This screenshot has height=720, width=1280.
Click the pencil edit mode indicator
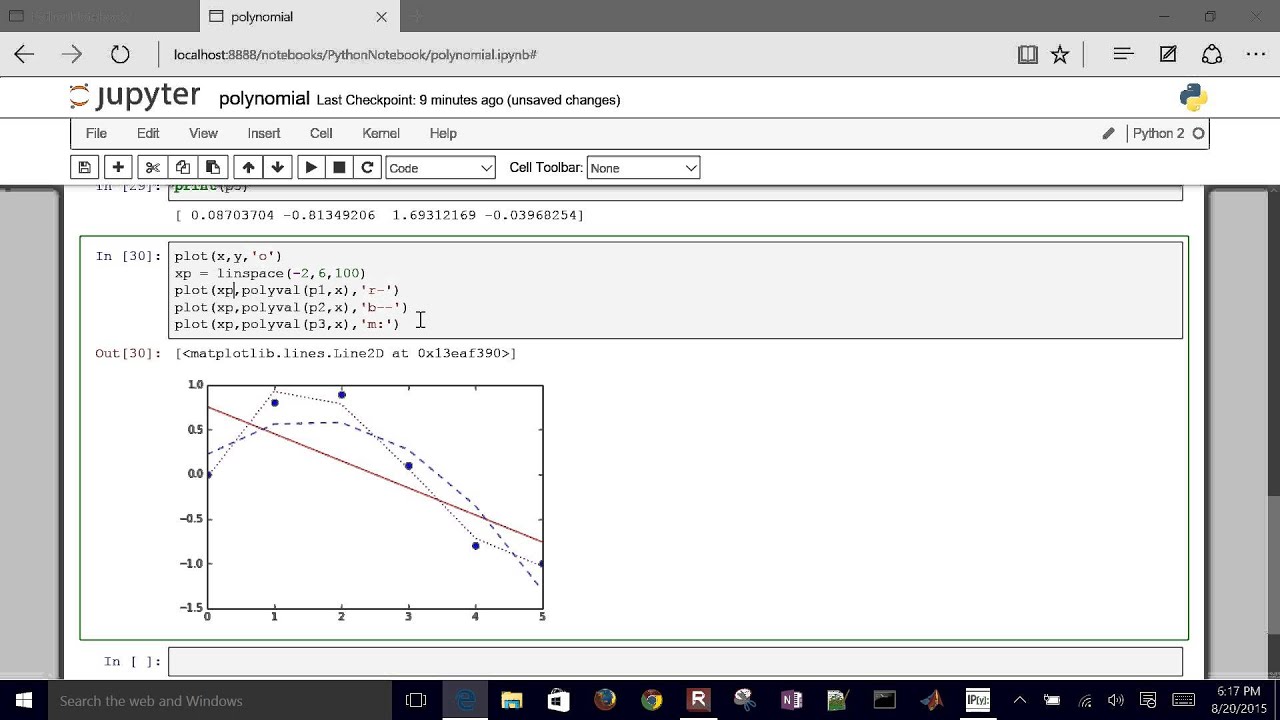(1108, 133)
